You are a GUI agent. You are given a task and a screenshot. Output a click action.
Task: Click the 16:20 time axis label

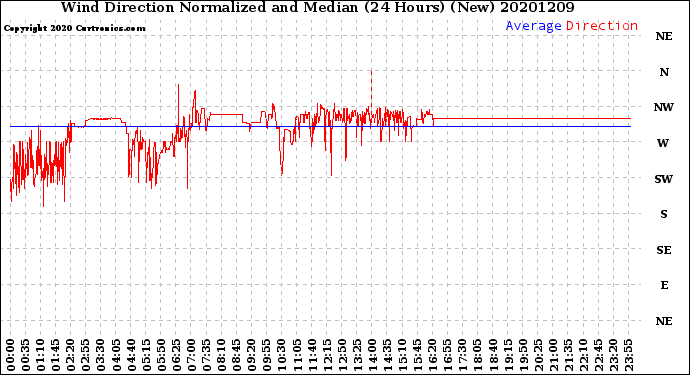coord(433,355)
